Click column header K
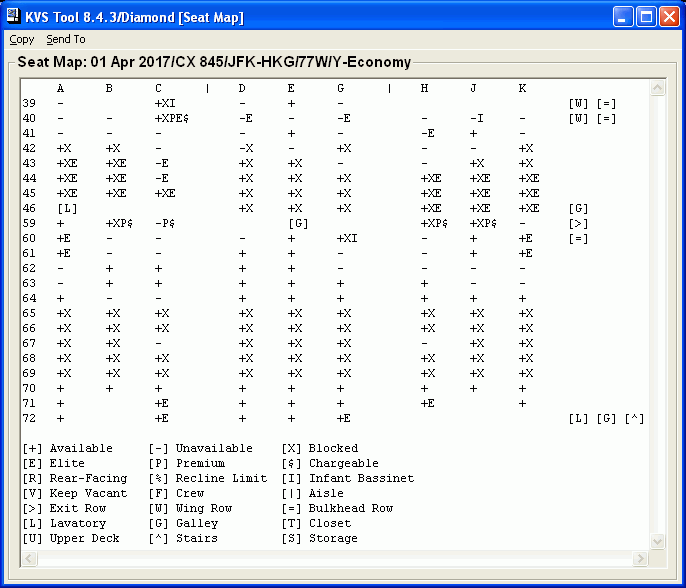 coord(522,88)
